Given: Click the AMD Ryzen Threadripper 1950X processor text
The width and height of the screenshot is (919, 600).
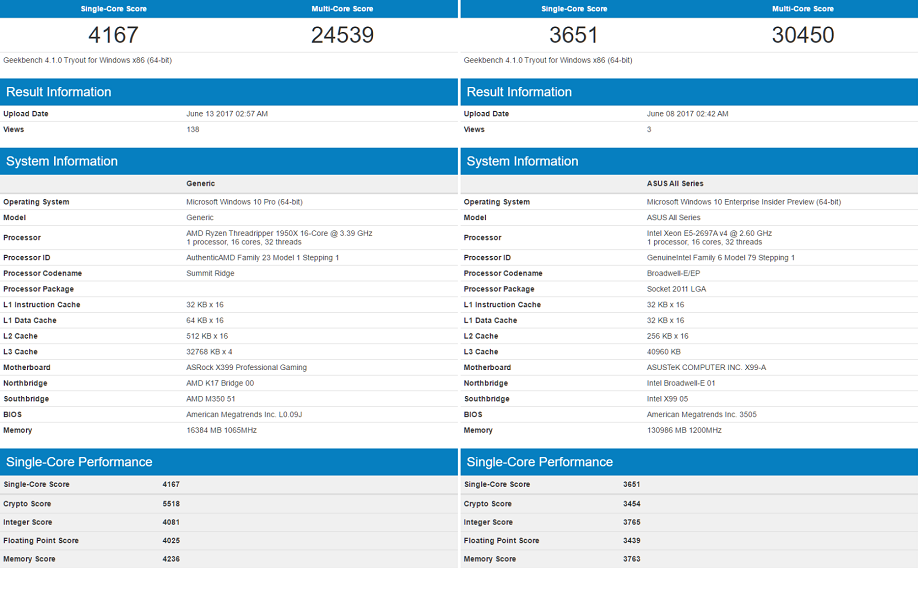Looking at the screenshot, I should [279, 233].
